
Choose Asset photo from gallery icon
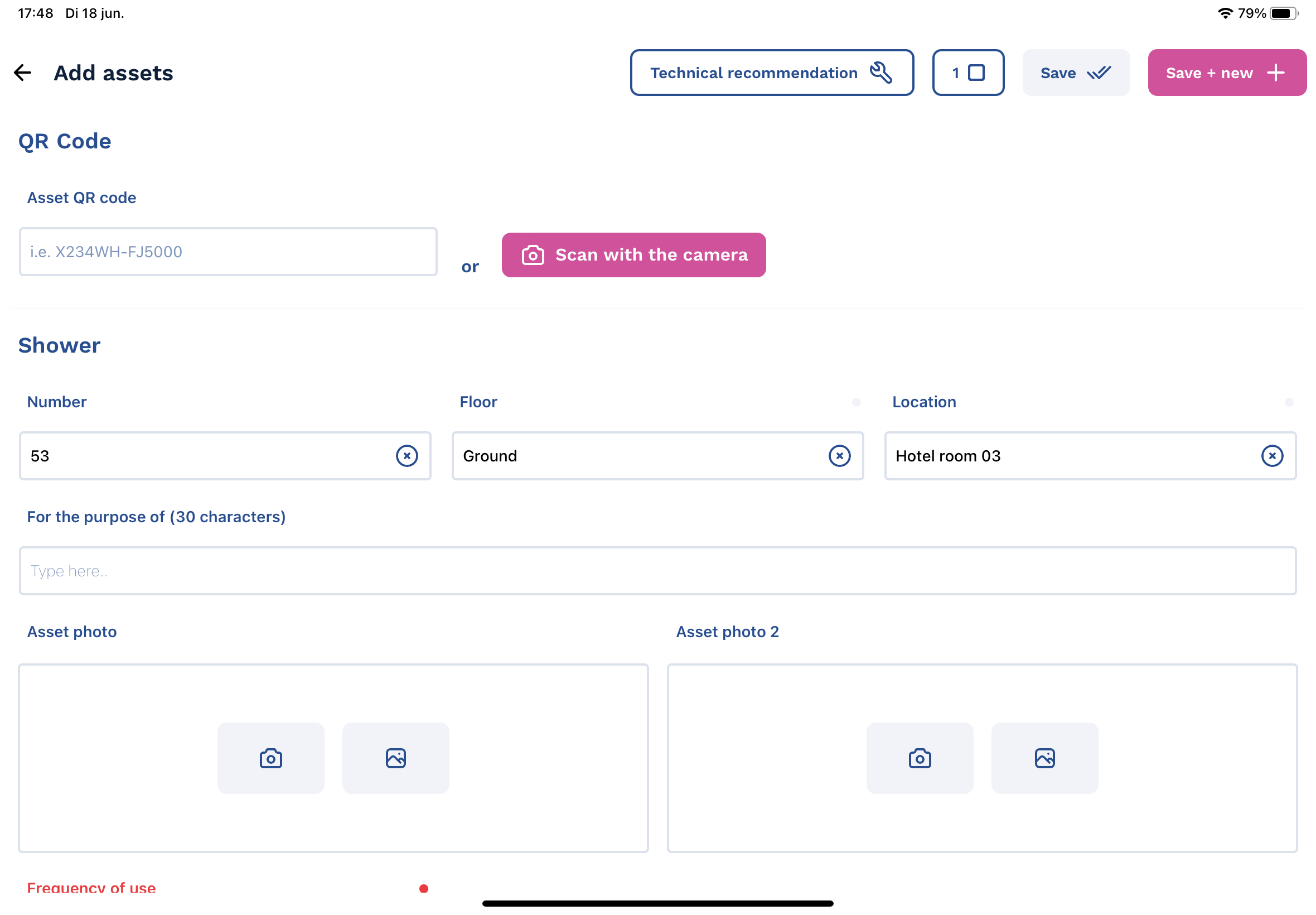pos(396,758)
